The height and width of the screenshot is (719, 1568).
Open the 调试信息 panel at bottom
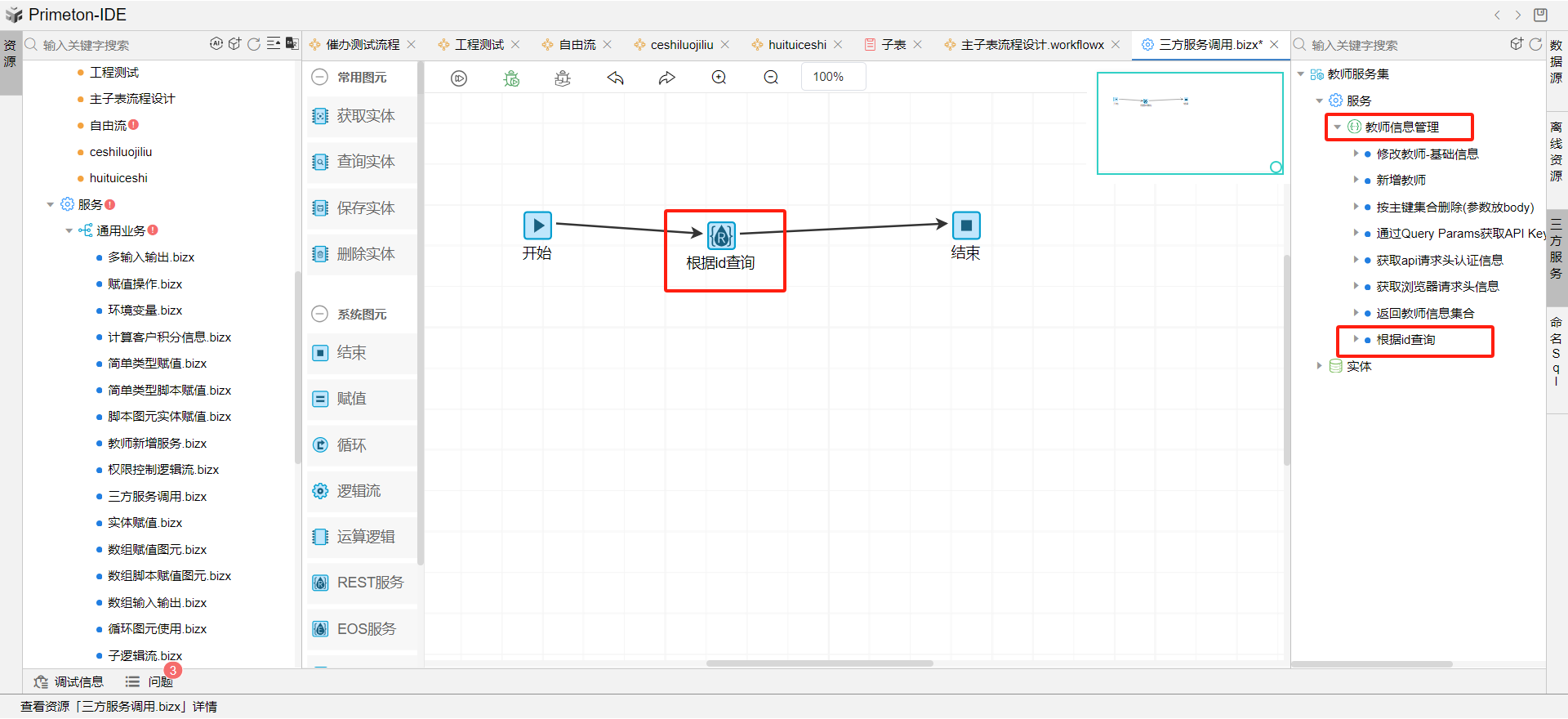pos(69,681)
